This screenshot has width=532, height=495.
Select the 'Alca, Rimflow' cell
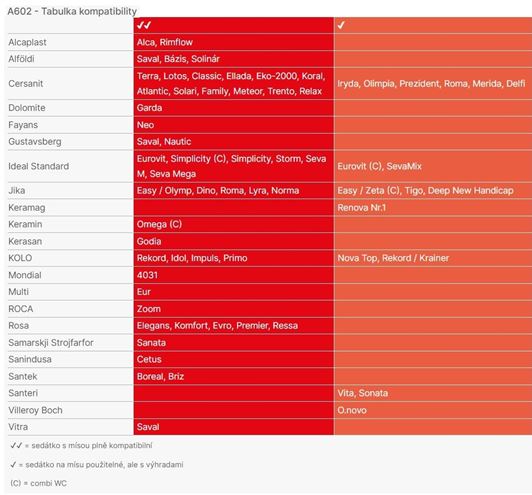point(233,42)
